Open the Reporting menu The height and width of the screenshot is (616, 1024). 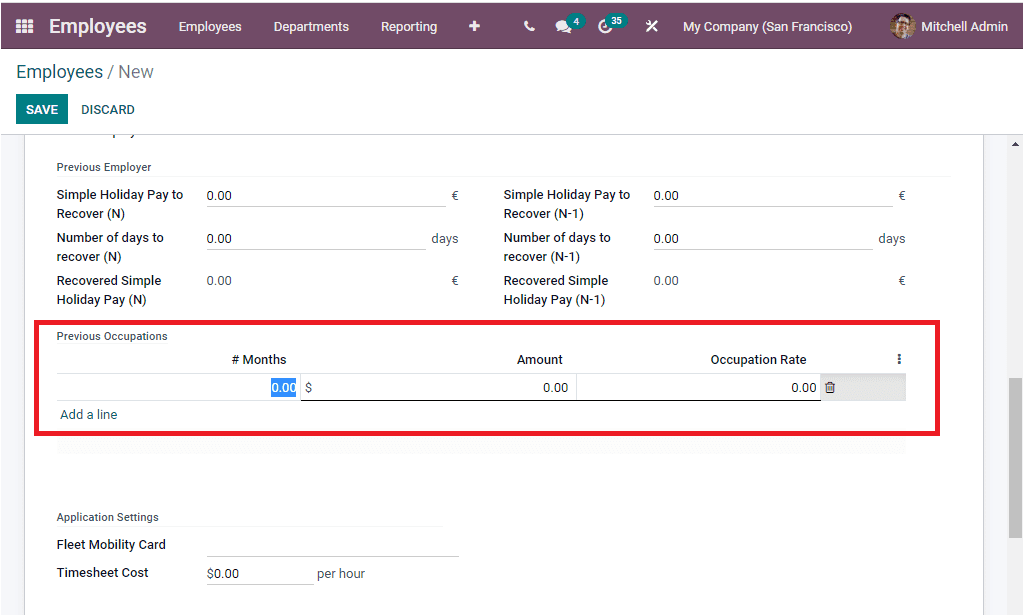coord(409,27)
